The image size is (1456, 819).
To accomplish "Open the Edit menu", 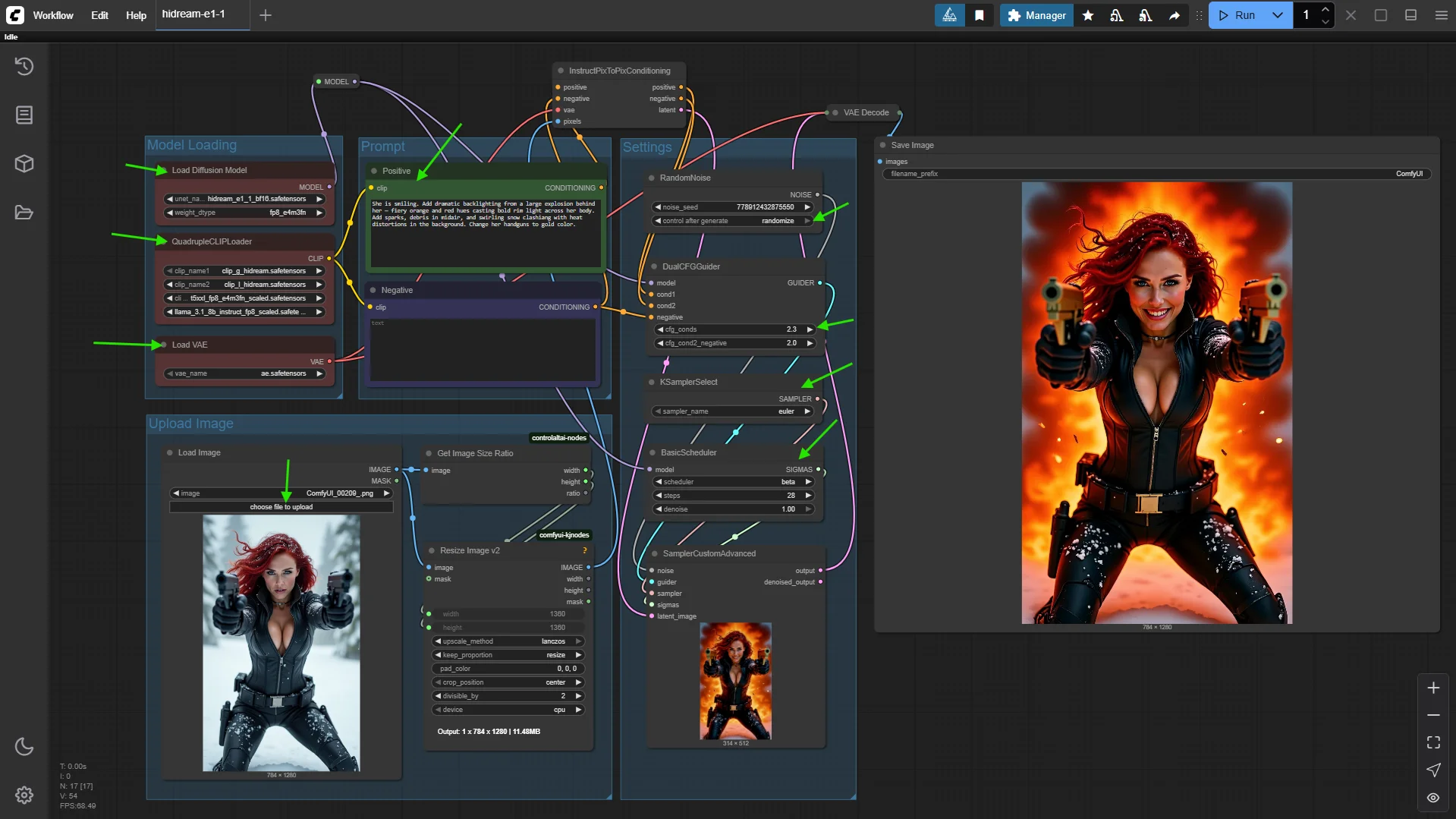I will [99, 15].
